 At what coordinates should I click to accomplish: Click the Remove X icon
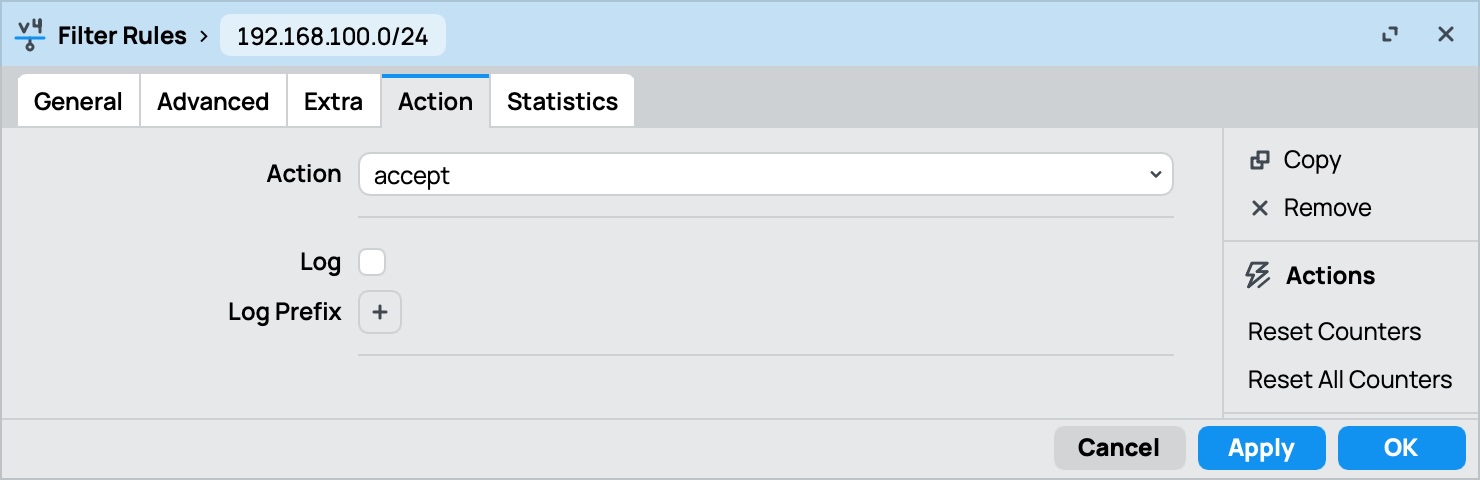click(x=1260, y=208)
